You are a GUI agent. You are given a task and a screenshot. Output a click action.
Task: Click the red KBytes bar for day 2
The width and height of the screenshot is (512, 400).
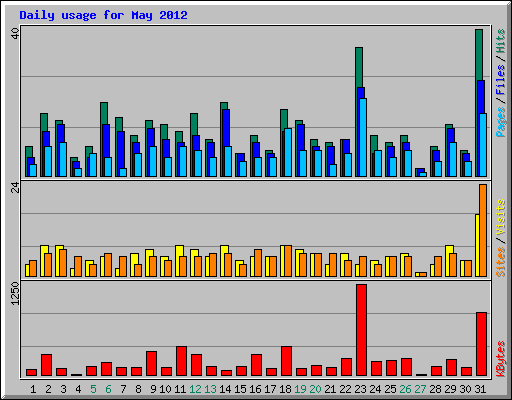pyautogui.click(x=46, y=365)
